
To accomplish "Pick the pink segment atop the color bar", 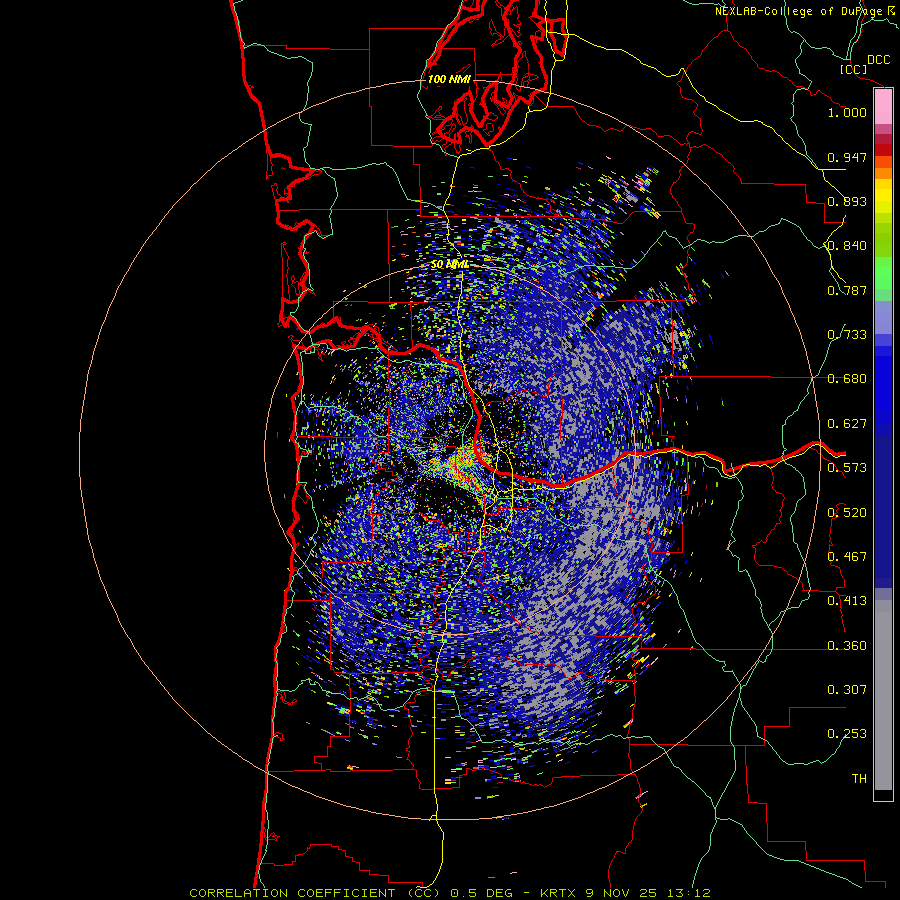I will click(883, 107).
